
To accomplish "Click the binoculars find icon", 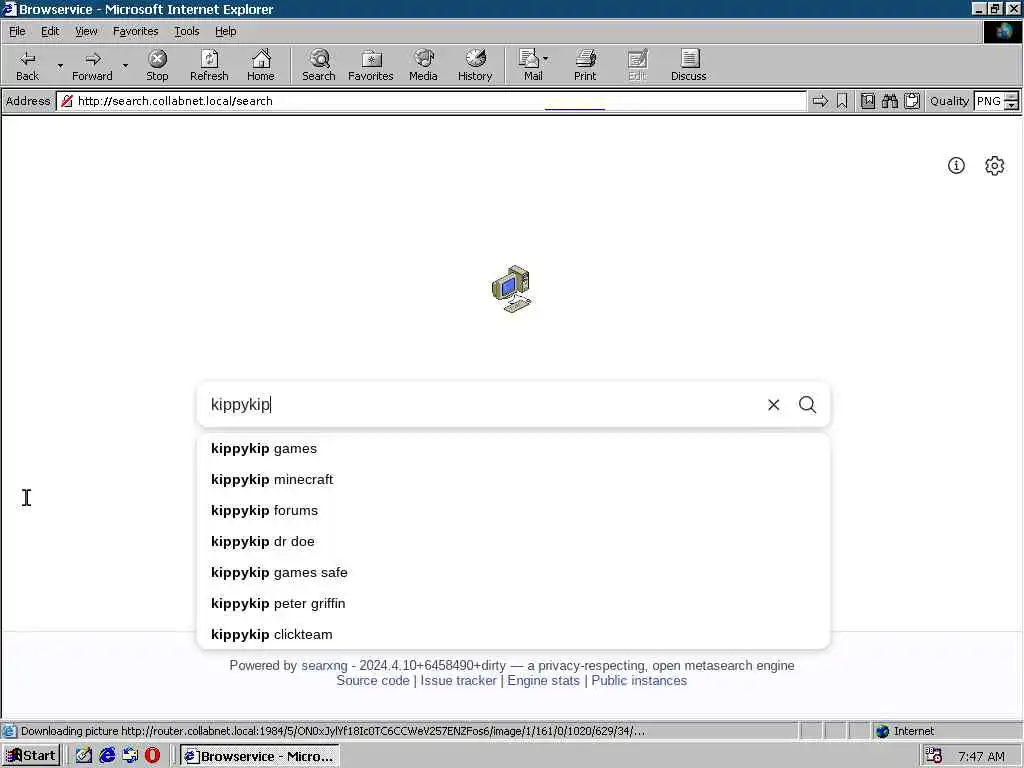I will [x=889, y=101].
